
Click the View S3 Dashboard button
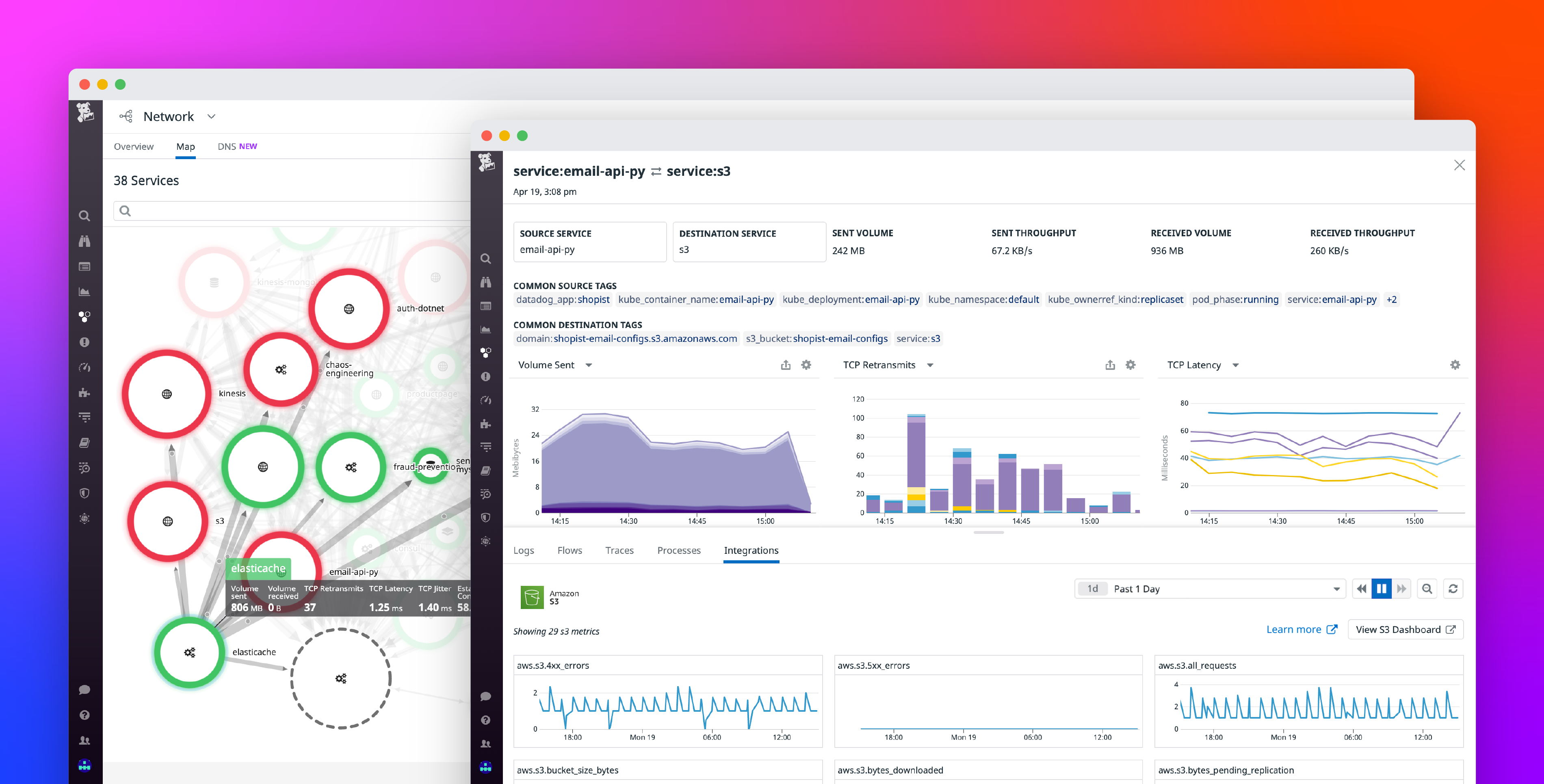pos(1405,629)
